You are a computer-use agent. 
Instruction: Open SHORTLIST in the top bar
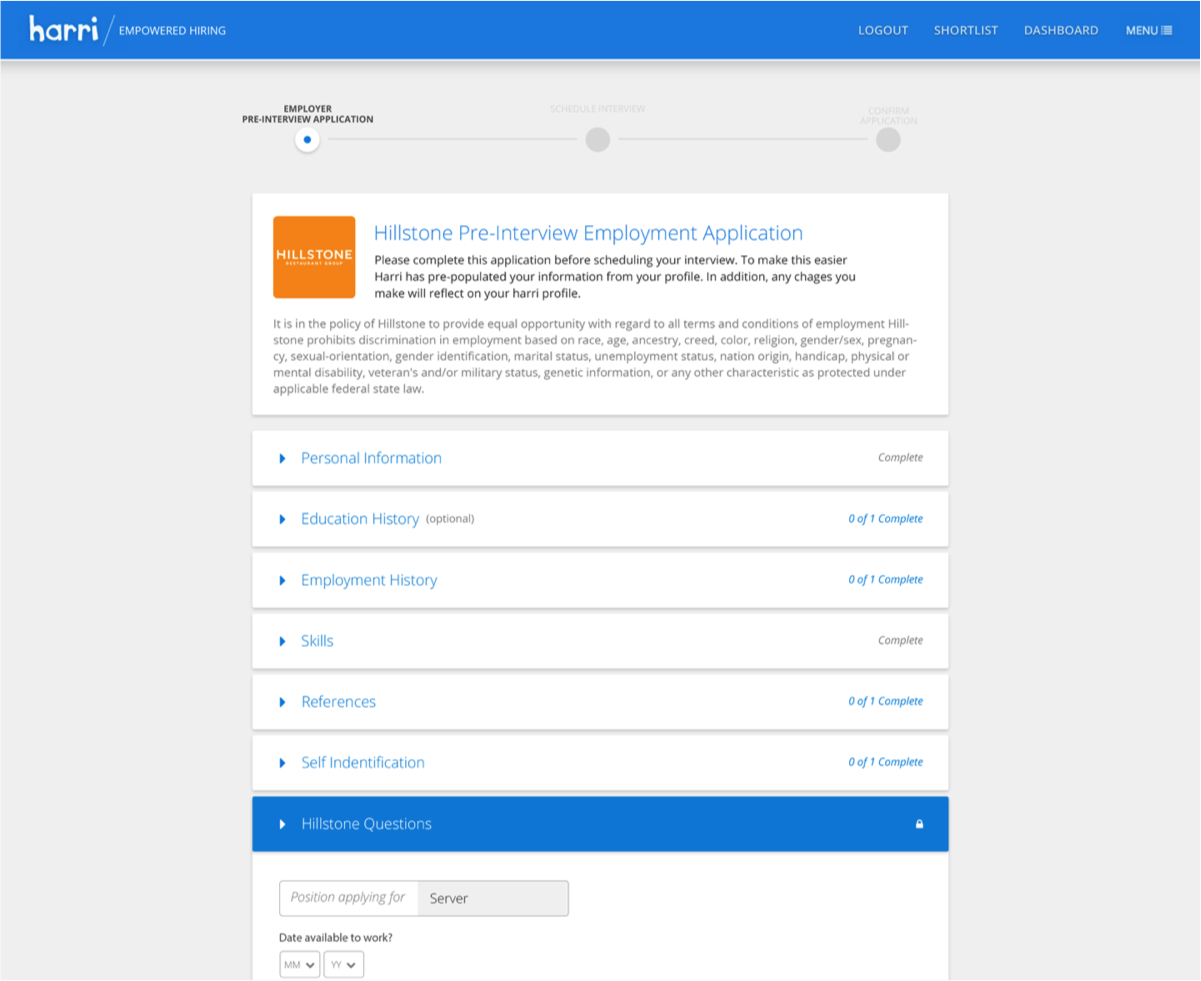[966, 30]
